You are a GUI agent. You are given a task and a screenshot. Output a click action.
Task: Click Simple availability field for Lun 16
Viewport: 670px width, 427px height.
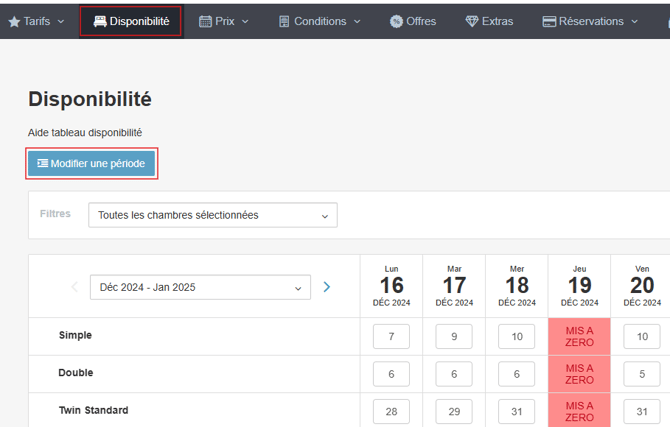[x=391, y=336]
